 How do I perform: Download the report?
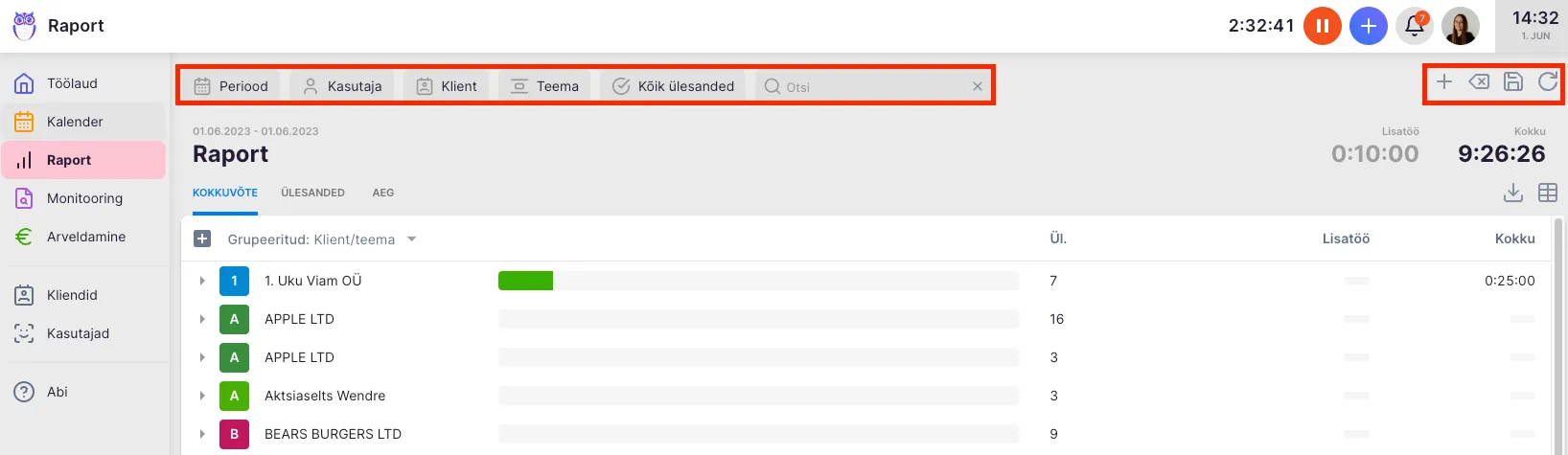point(1512,193)
